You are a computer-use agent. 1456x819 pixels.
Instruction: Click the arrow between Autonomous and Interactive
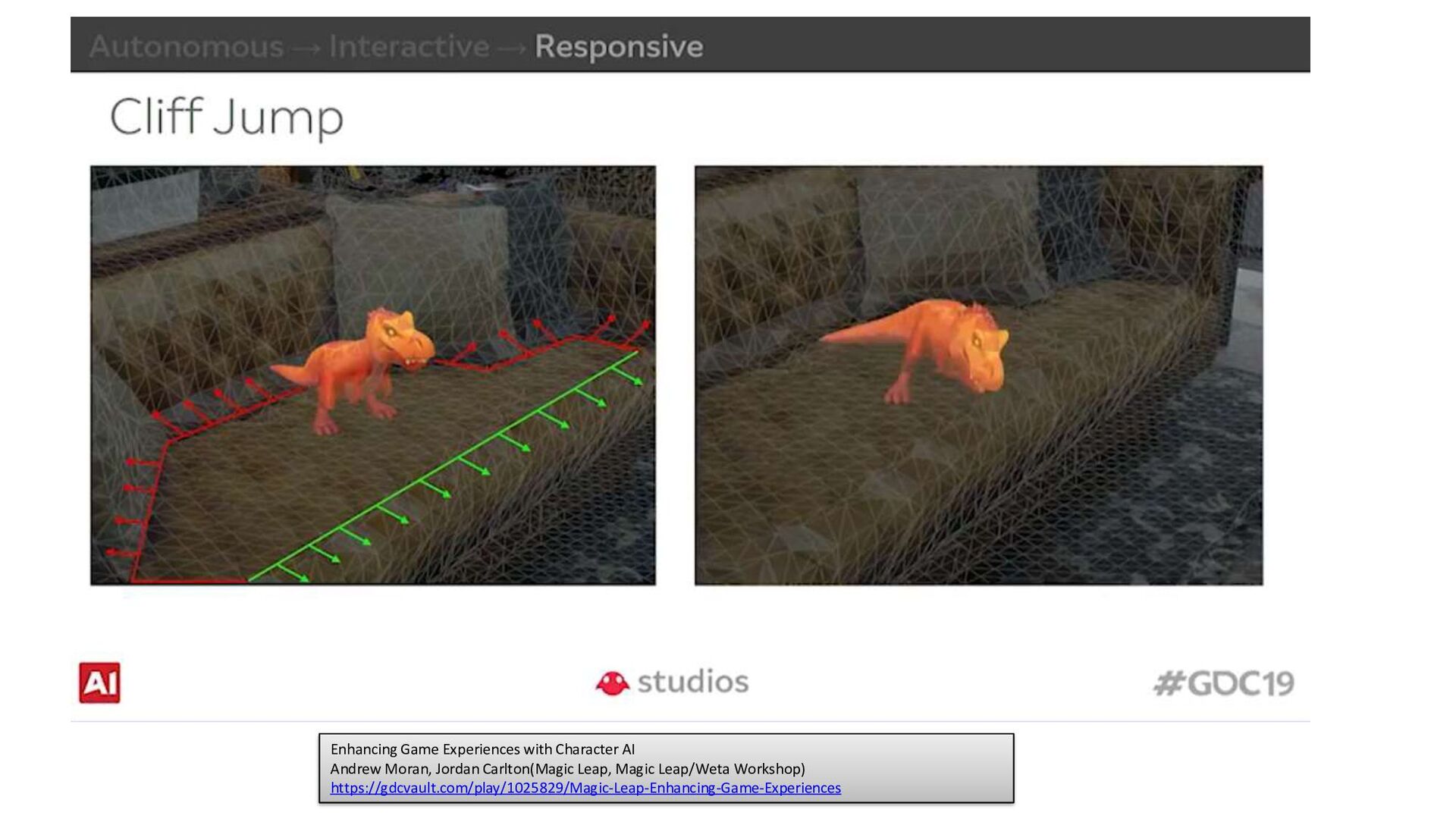[306, 49]
